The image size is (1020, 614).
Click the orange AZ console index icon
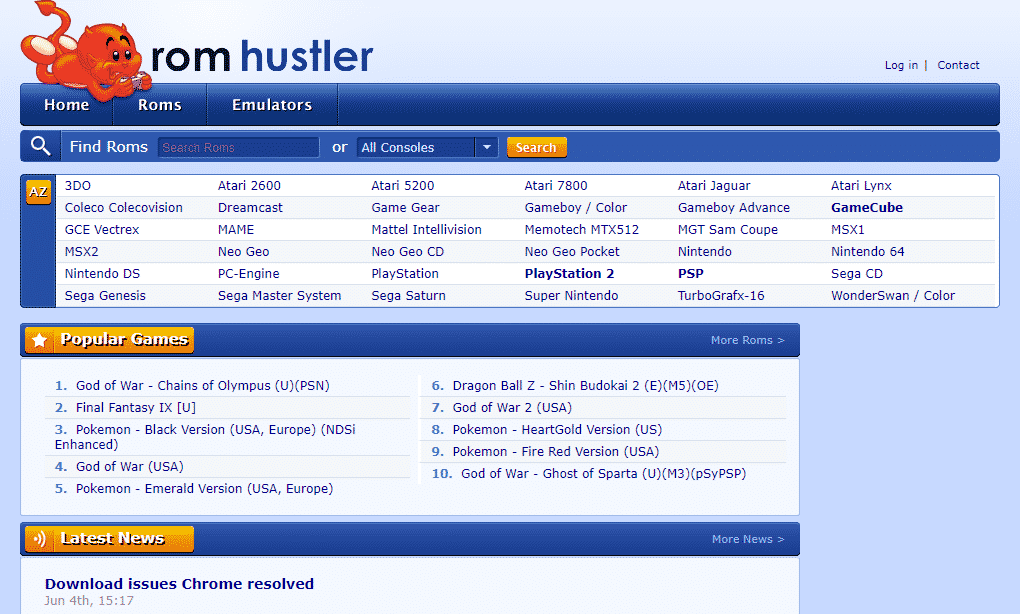(38, 192)
